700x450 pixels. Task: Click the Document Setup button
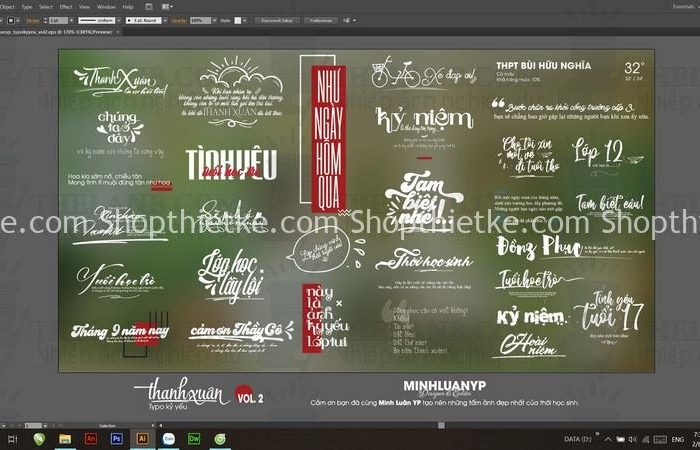pyautogui.click(x=279, y=19)
